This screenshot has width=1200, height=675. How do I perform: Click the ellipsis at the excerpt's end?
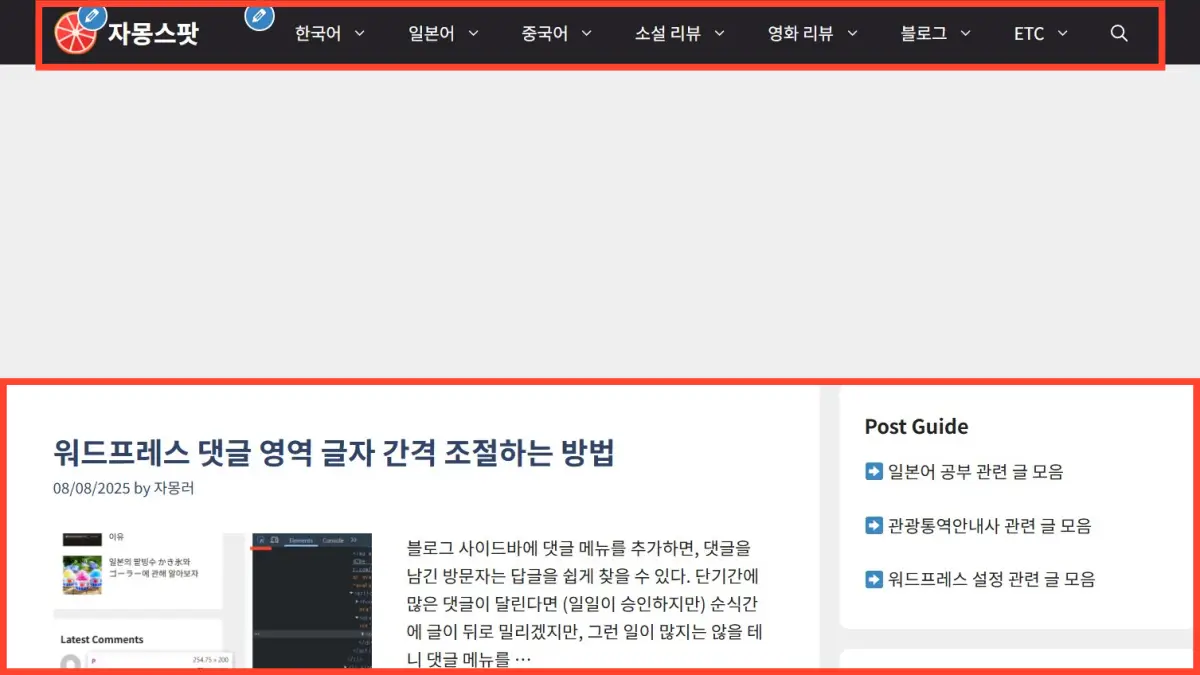pos(522,659)
